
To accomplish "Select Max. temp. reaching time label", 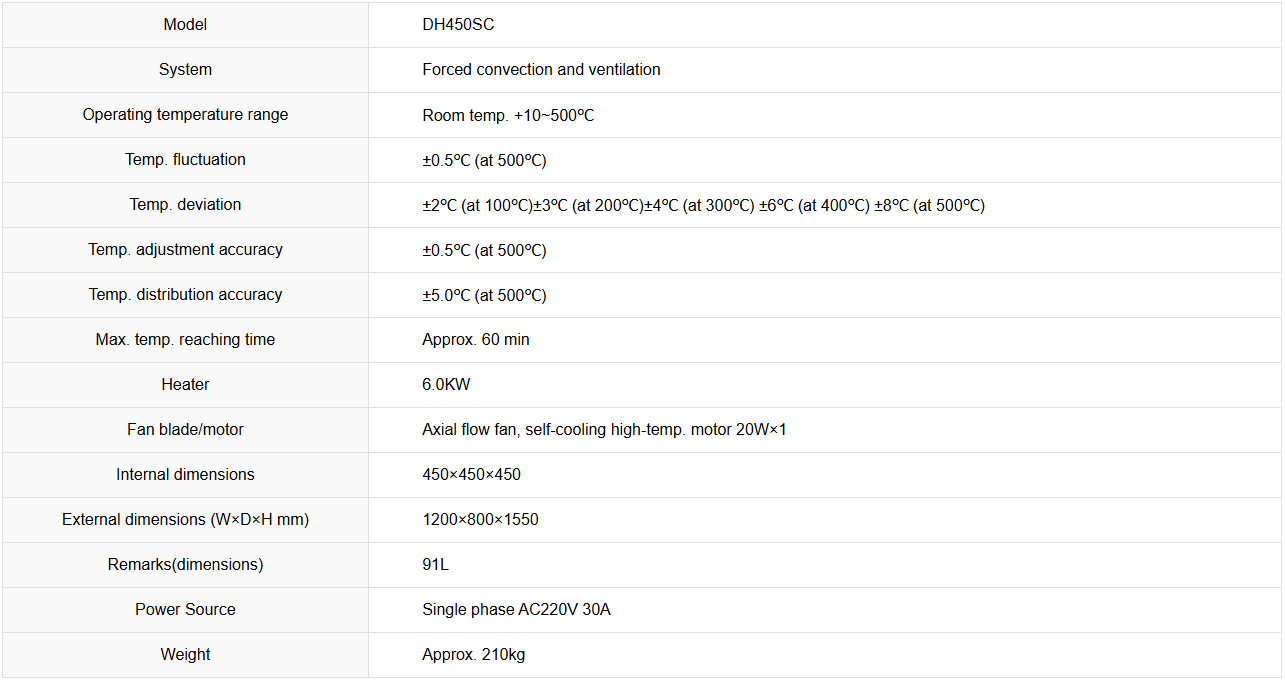I will [x=185, y=340].
